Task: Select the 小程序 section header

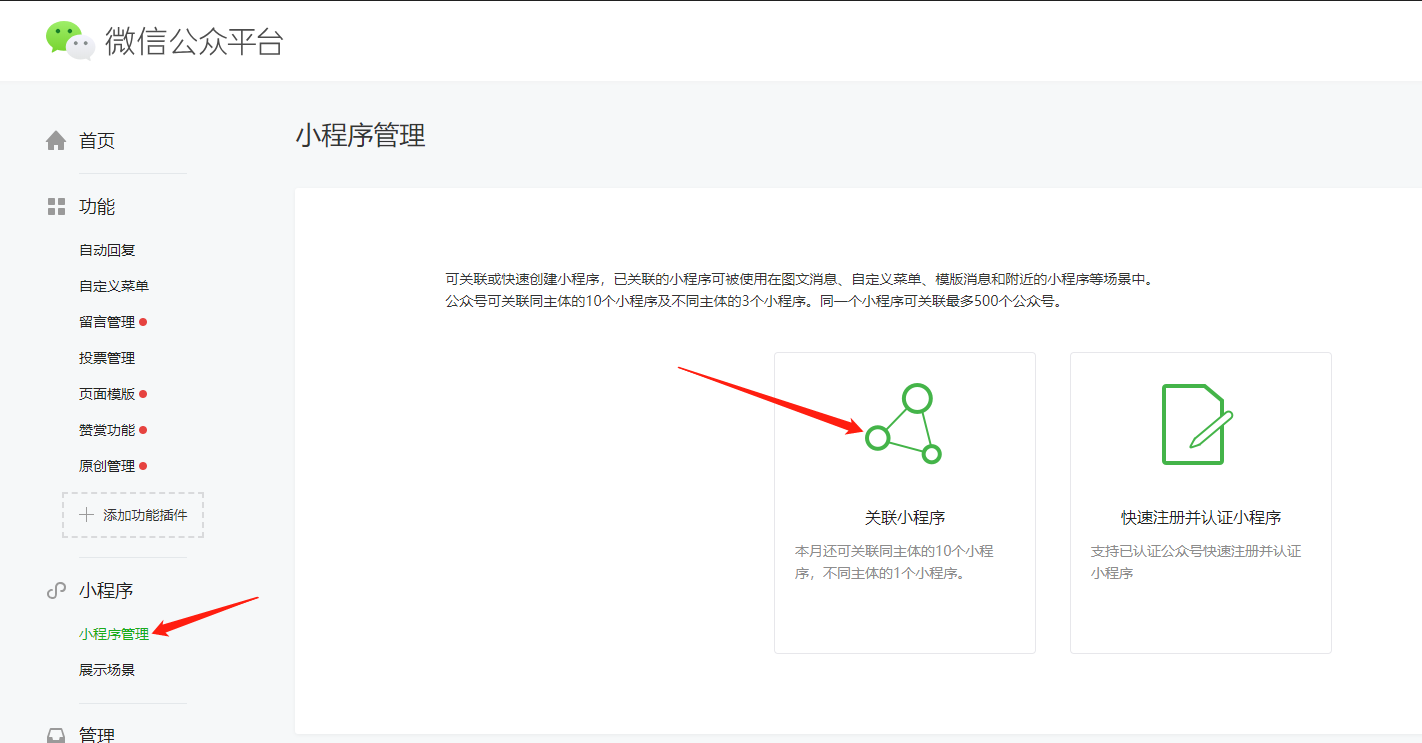Action: coord(106,591)
